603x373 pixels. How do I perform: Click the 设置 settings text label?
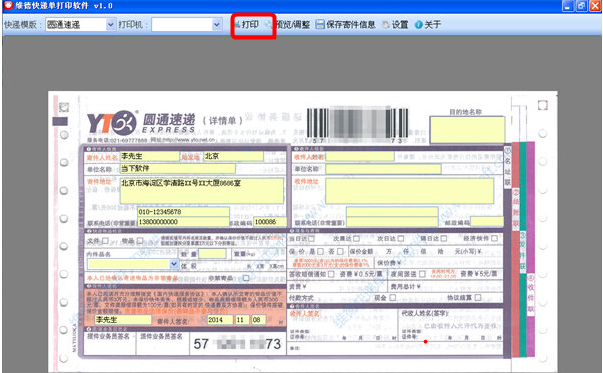tap(400, 25)
